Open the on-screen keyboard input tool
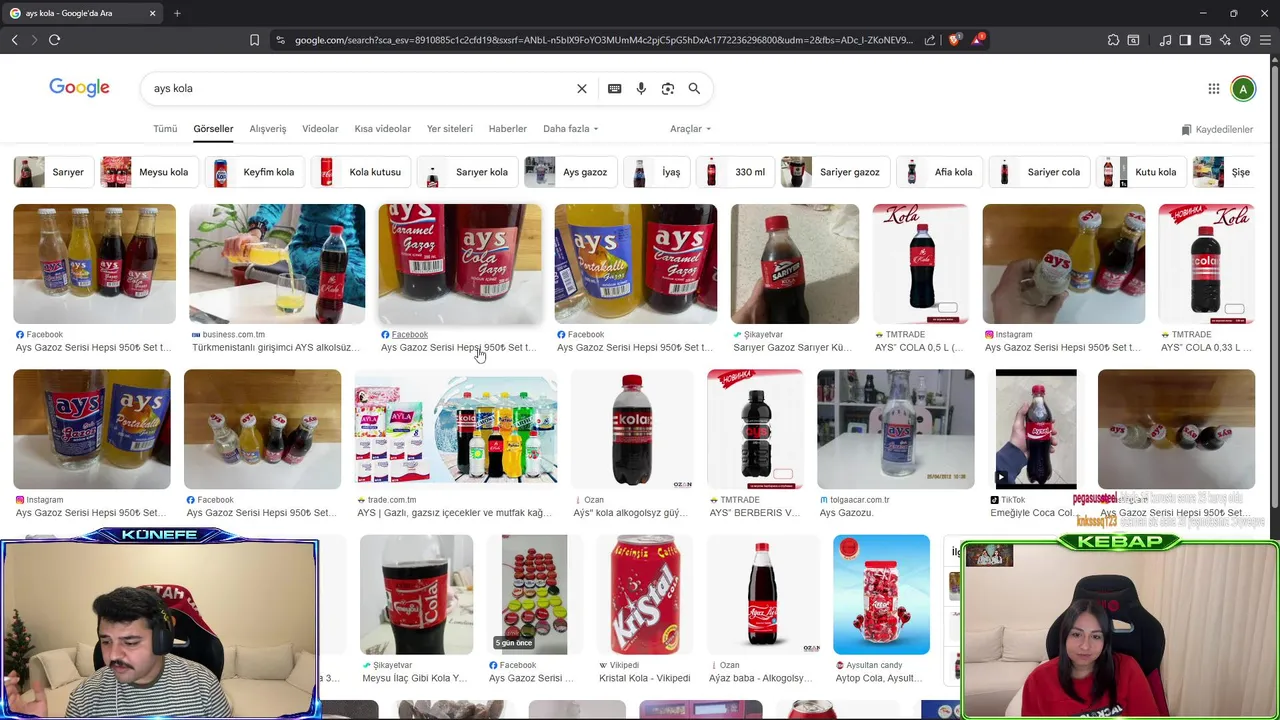This screenshot has height=720, width=1280. coord(615,89)
